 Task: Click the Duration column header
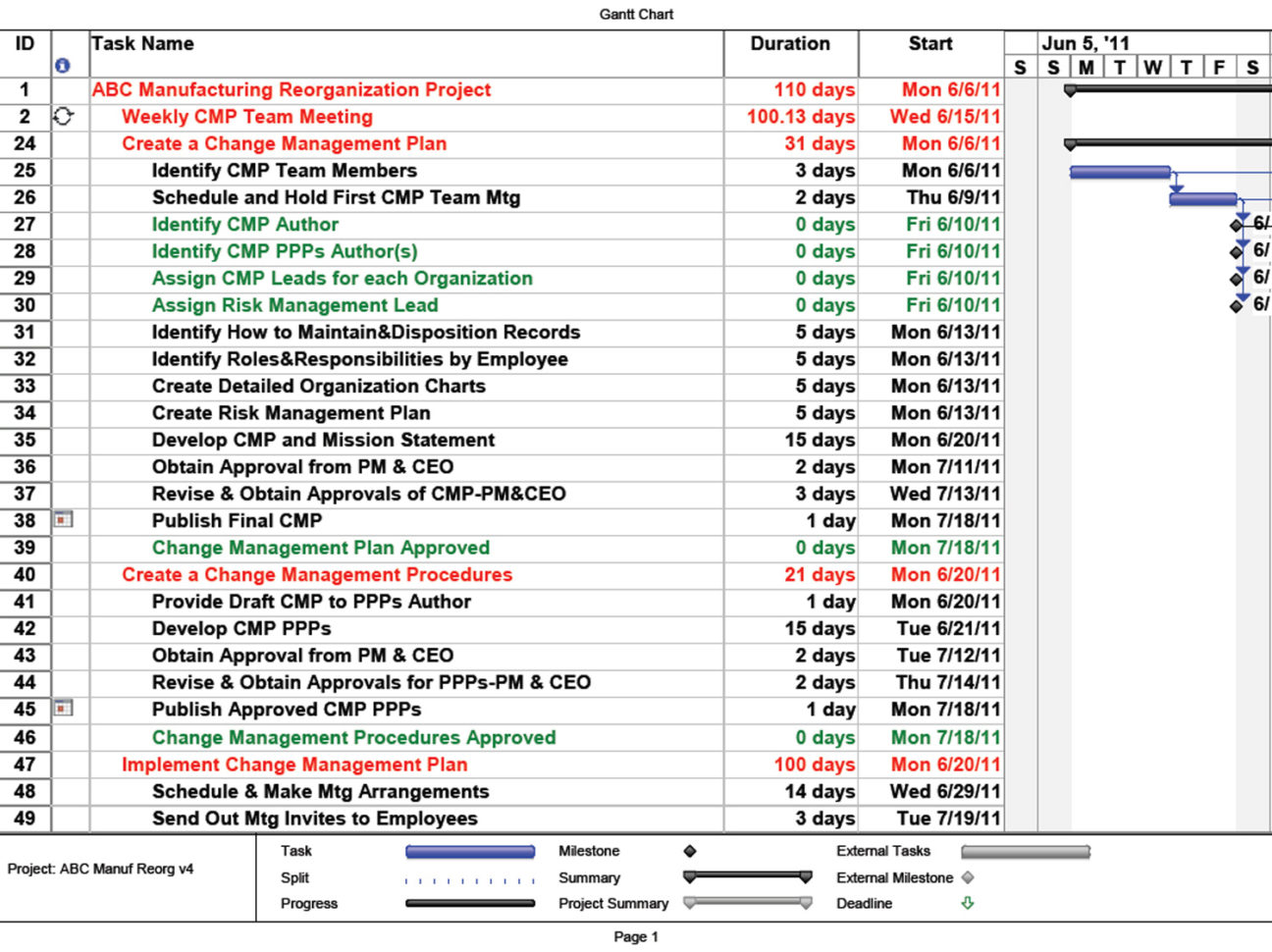(791, 43)
